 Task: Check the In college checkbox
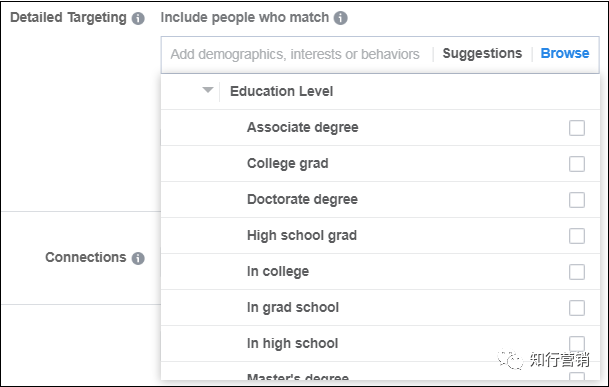[577, 272]
